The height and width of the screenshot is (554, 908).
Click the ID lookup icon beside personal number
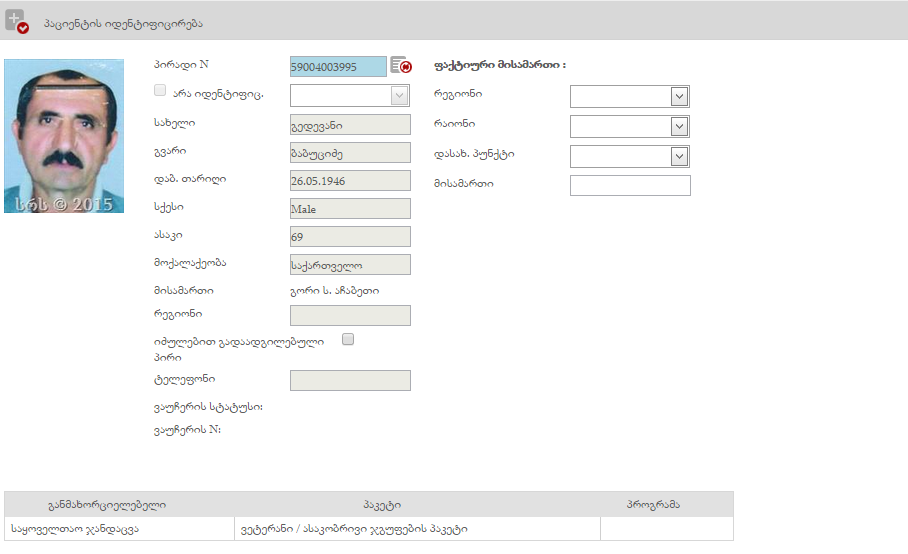[x=401, y=66]
